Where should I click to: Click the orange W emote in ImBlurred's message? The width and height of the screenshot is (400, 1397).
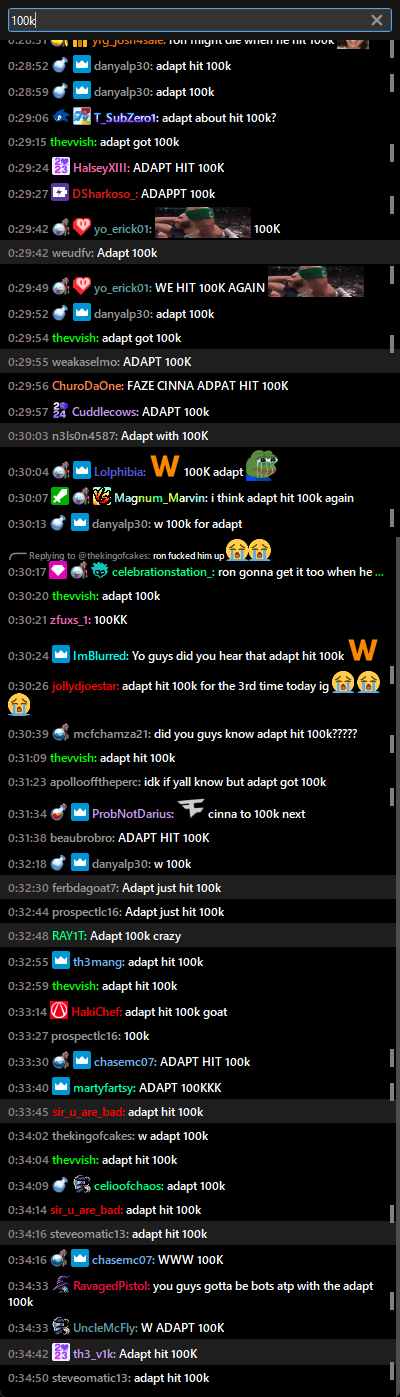(362, 651)
